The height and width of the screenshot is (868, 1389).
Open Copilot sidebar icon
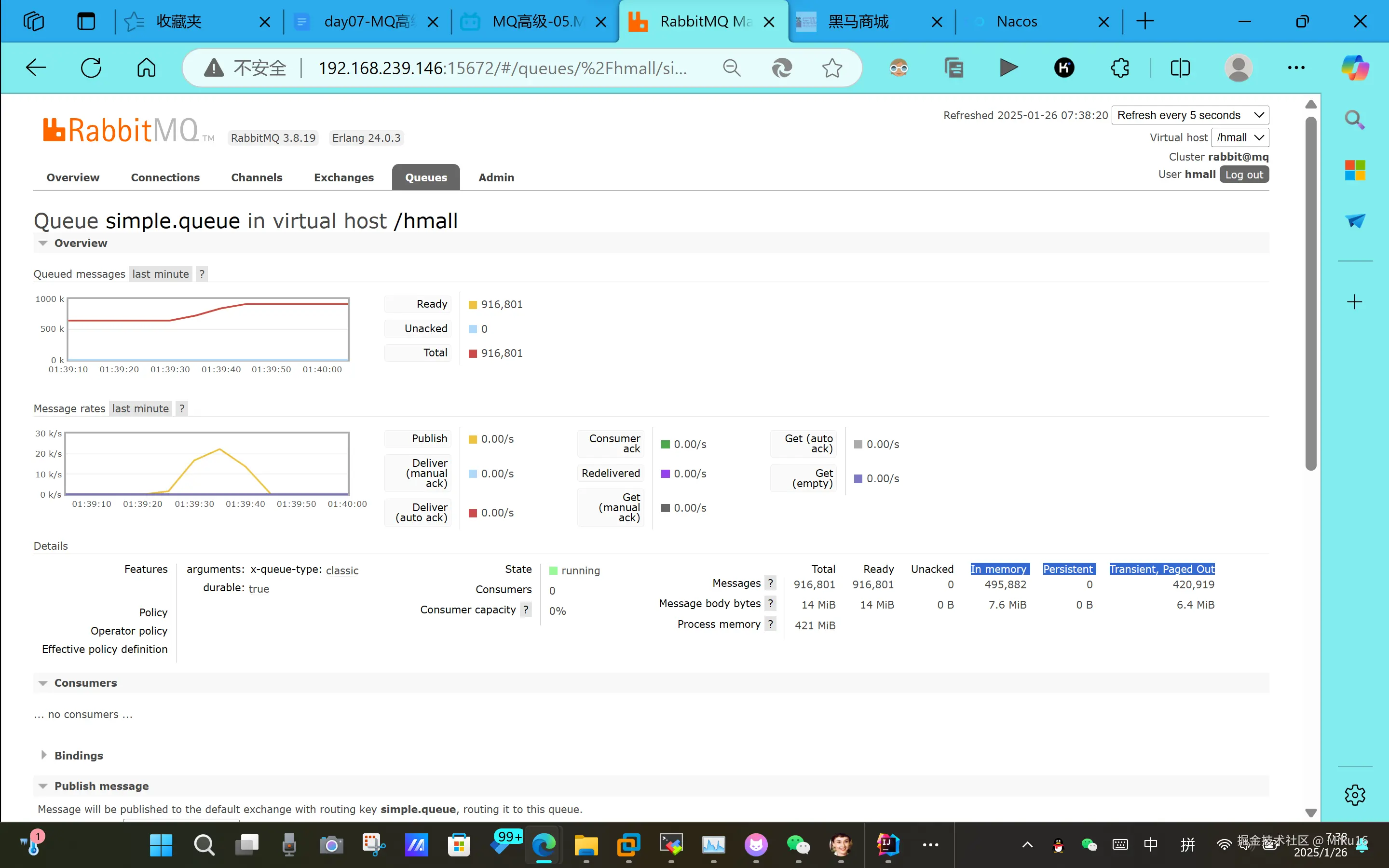click(x=1355, y=68)
